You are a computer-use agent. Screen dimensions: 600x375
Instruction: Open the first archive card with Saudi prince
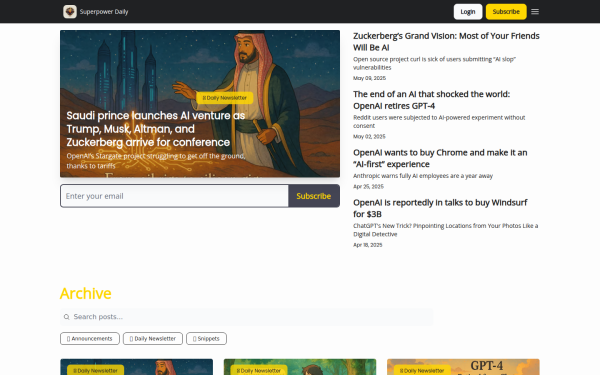click(137, 367)
